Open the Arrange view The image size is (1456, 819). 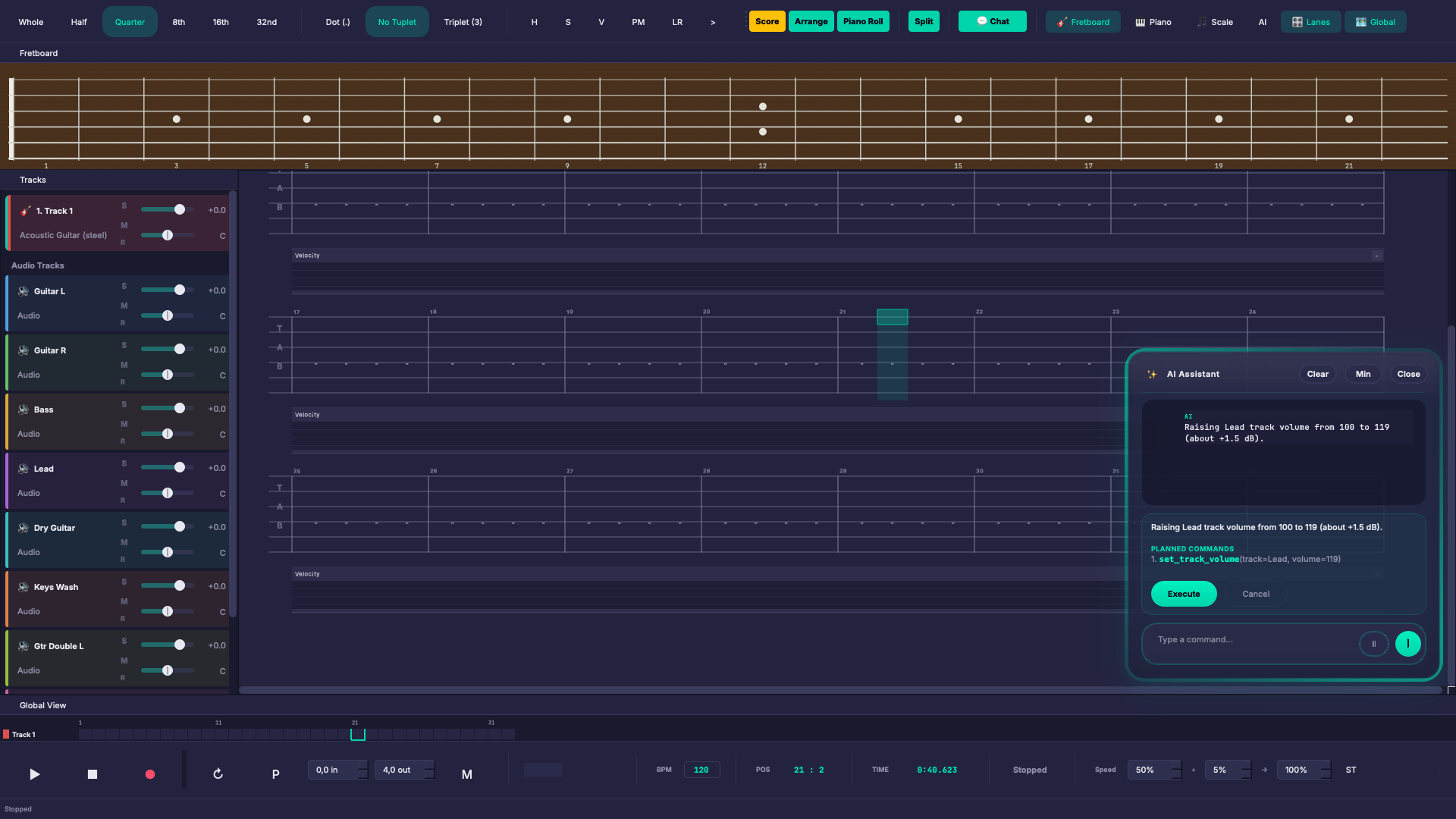click(x=811, y=21)
